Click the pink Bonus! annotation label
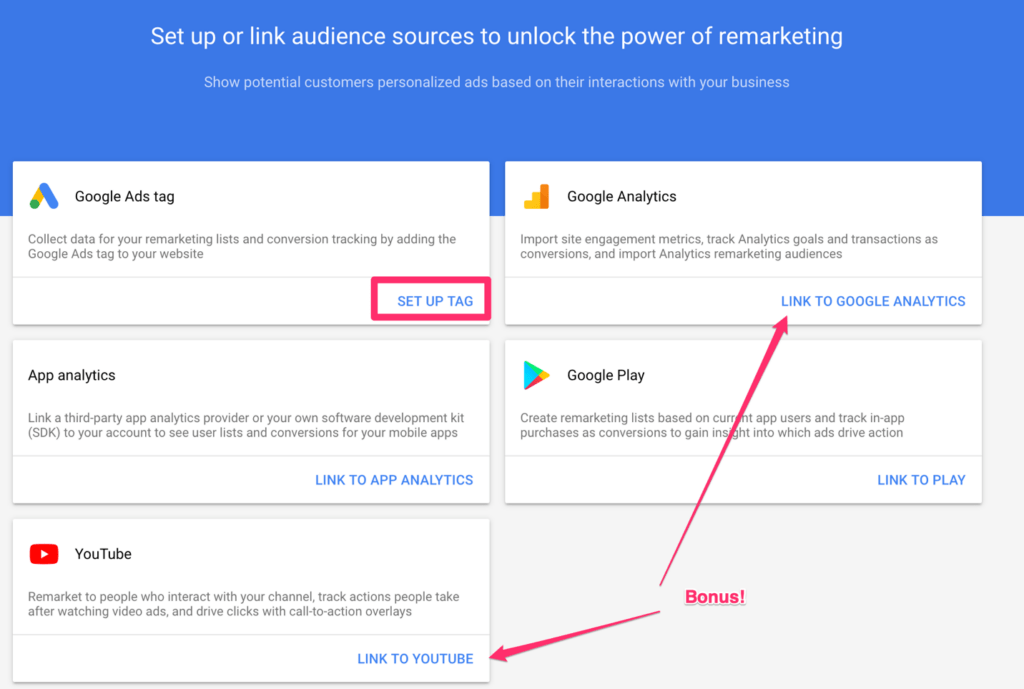This screenshot has height=689, width=1024. pos(715,597)
